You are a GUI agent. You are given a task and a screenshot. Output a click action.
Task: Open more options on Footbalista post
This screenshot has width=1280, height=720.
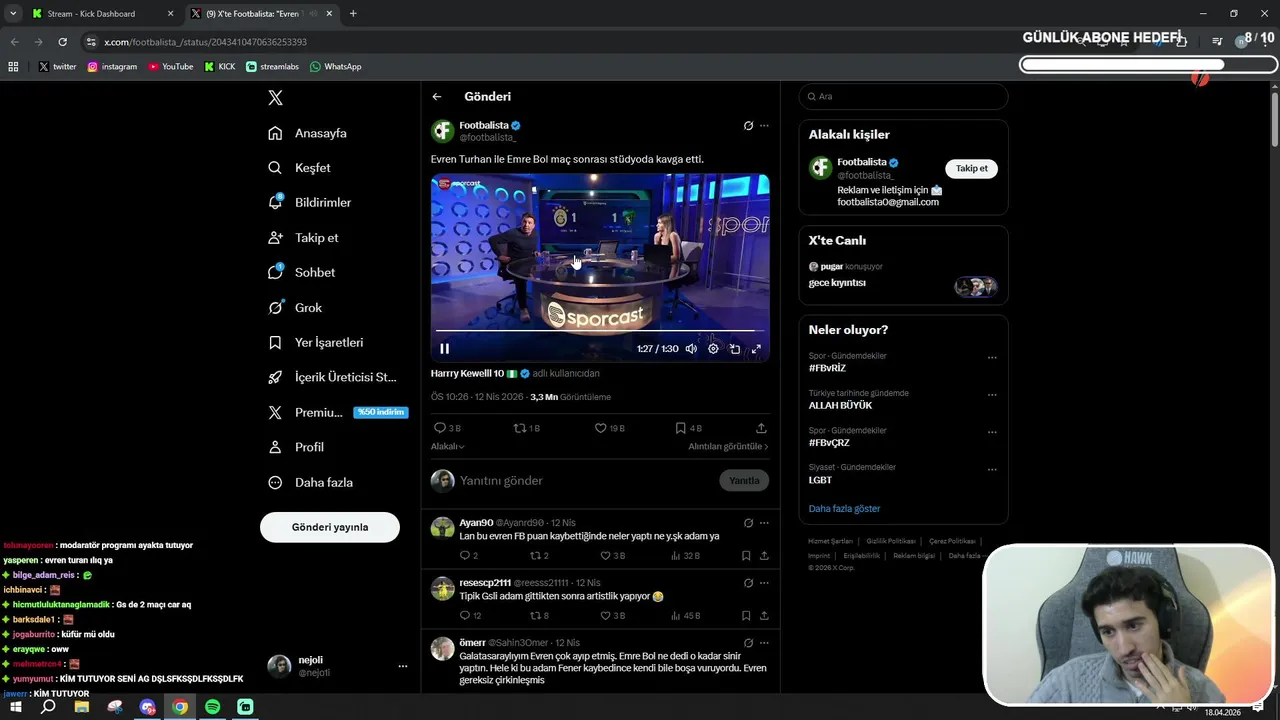click(764, 126)
